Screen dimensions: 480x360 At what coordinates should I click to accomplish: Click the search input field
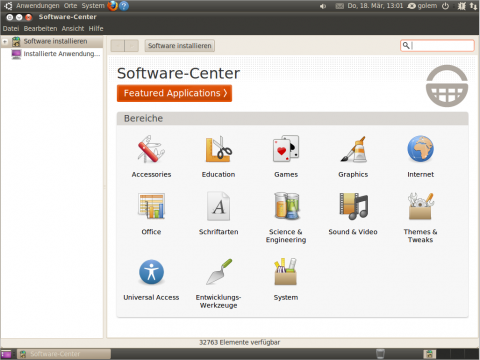(437, 45)
